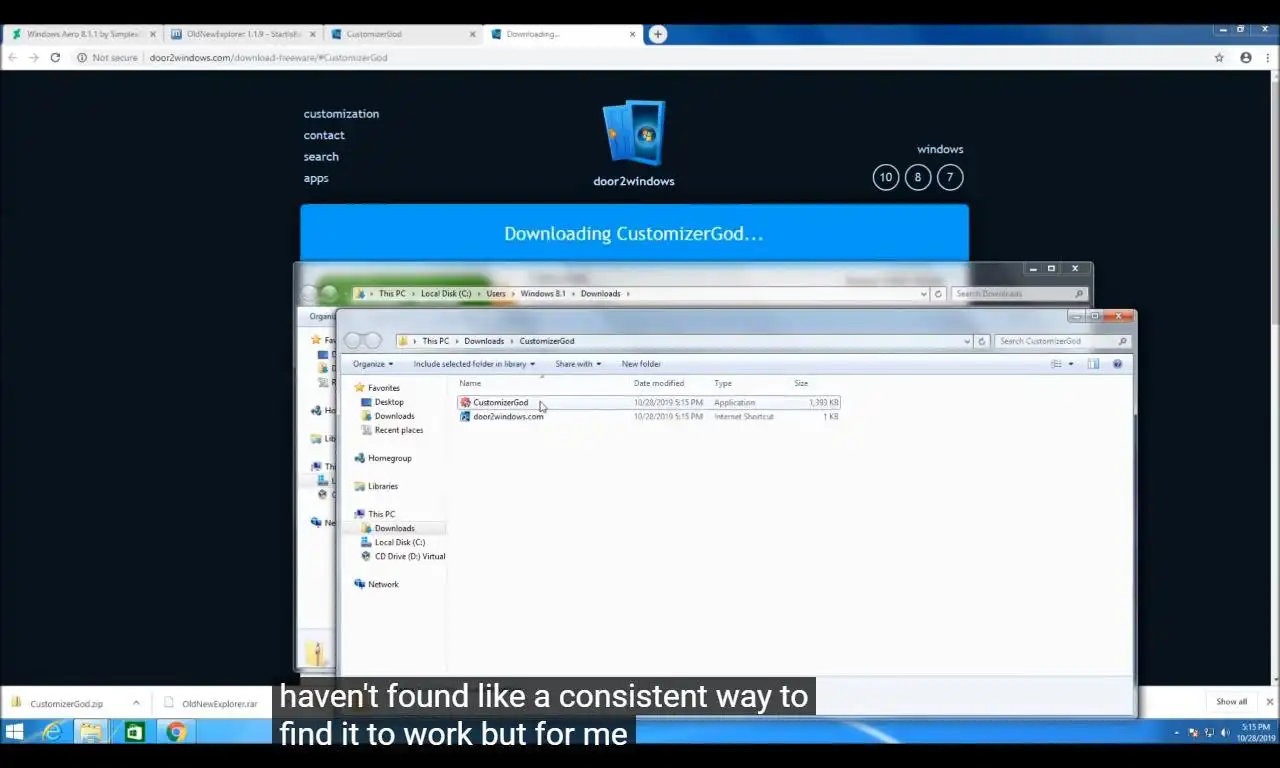Viewport: 1280px width, 768px height.
Task: Open the Store taskbar icon
Action: tap(134, 732)
